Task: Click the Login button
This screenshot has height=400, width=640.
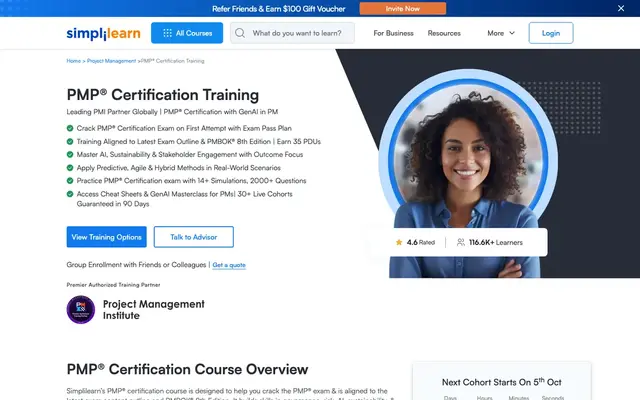Action: [x=551, y=33]
